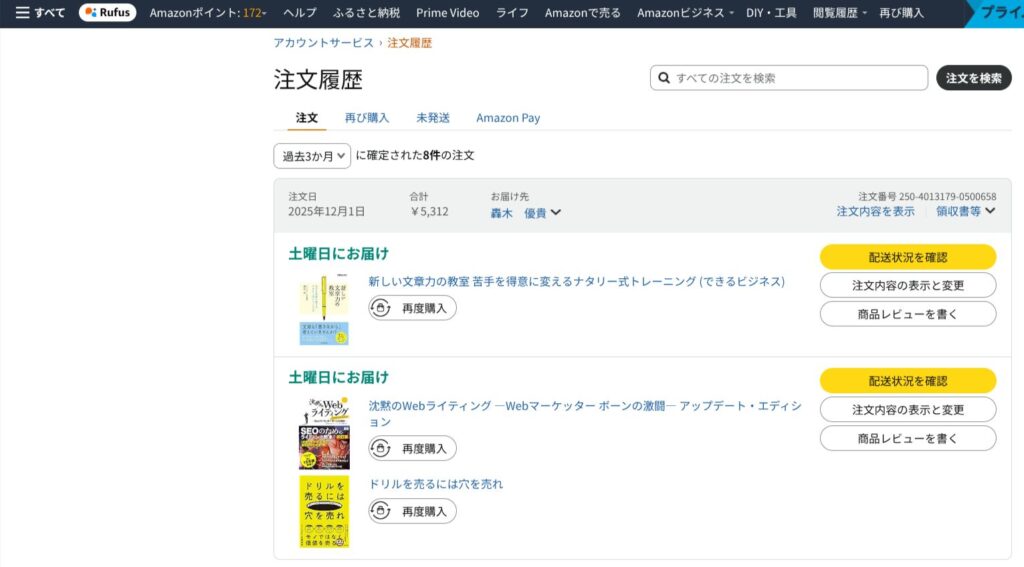
Task: Click the magnifier icon in order search
Action: coord(664,78)
